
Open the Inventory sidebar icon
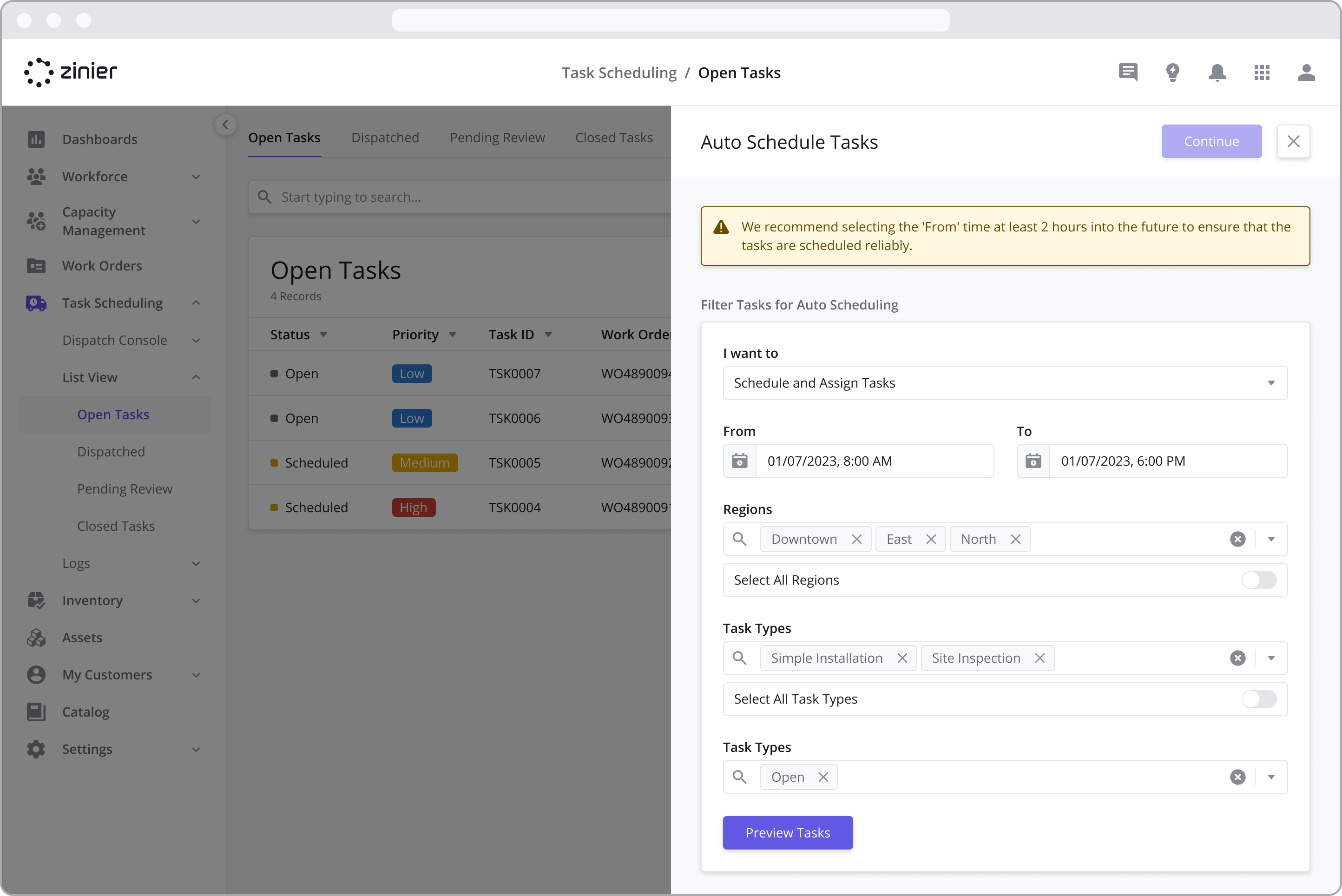(x=36, y=600)
